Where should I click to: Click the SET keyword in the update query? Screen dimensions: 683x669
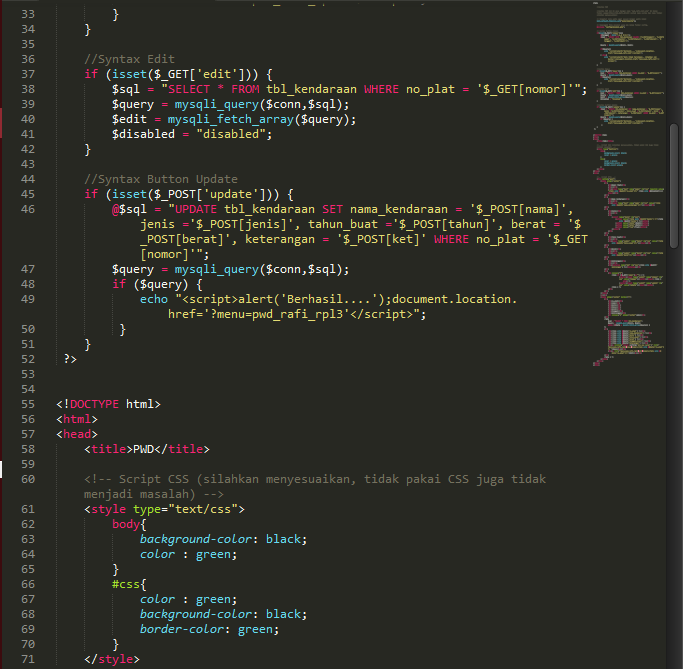pyautogui.click(x=332, y=209)
